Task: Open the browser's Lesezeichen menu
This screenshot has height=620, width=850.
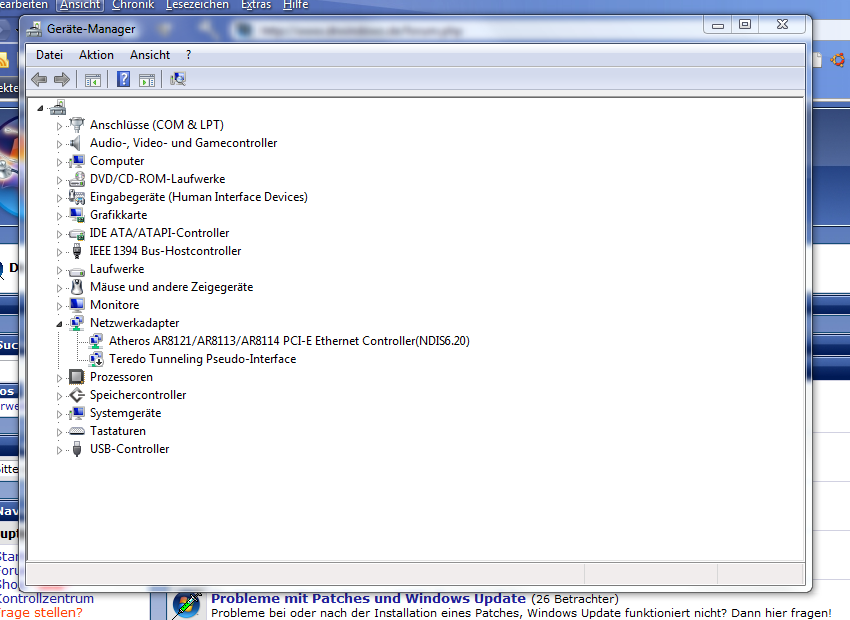Action: [197, 5]
